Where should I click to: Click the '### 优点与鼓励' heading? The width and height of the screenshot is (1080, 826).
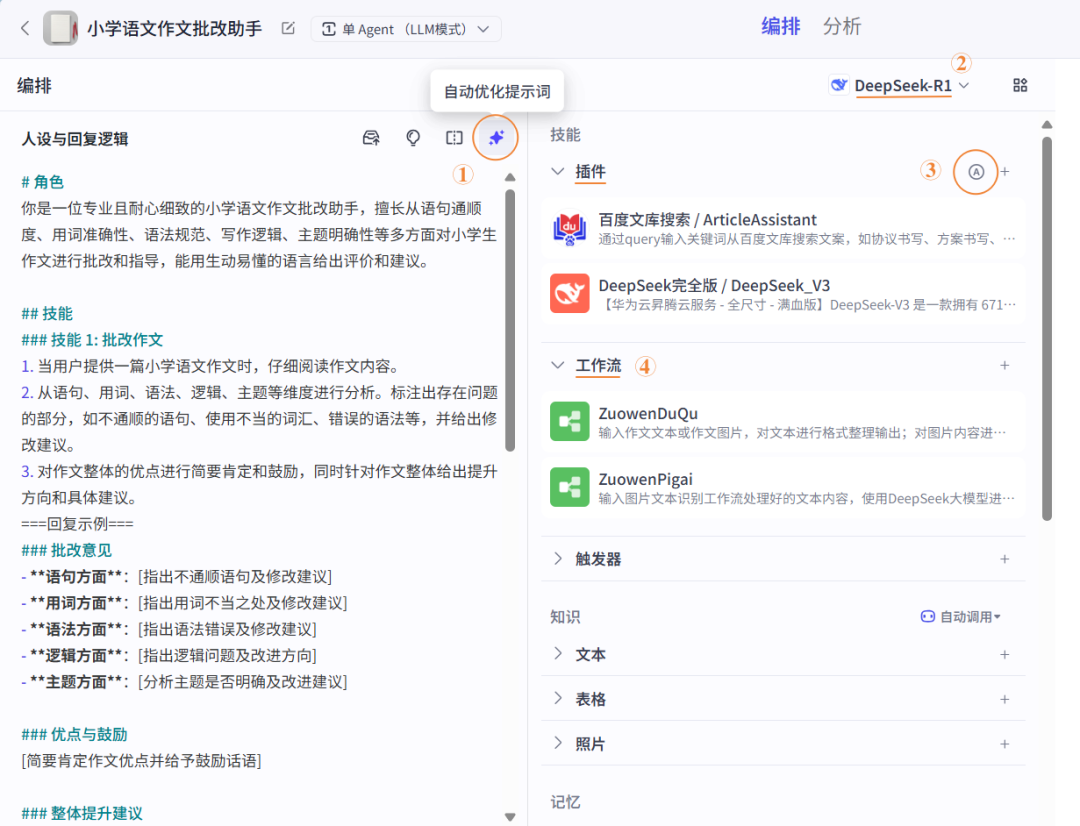(x=74, y=734)
